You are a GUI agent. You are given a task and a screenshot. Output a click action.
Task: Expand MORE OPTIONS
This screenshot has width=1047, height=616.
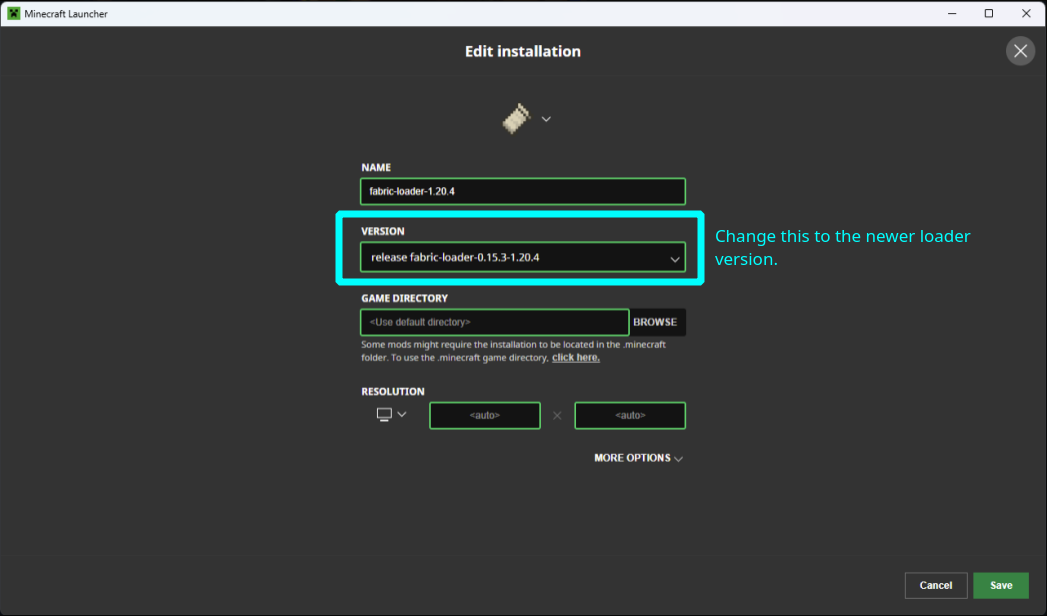click(x=635, y=458)
